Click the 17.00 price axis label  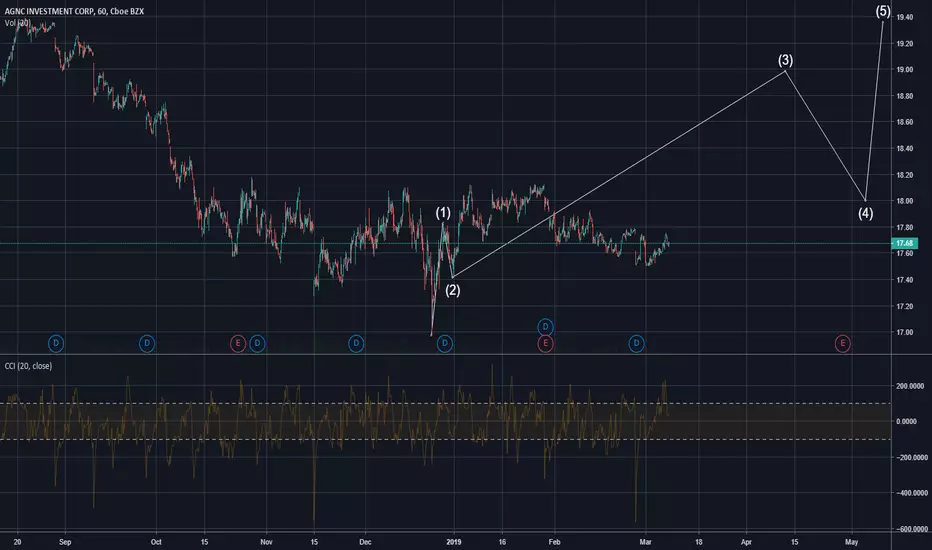click(x=905, y=332)
